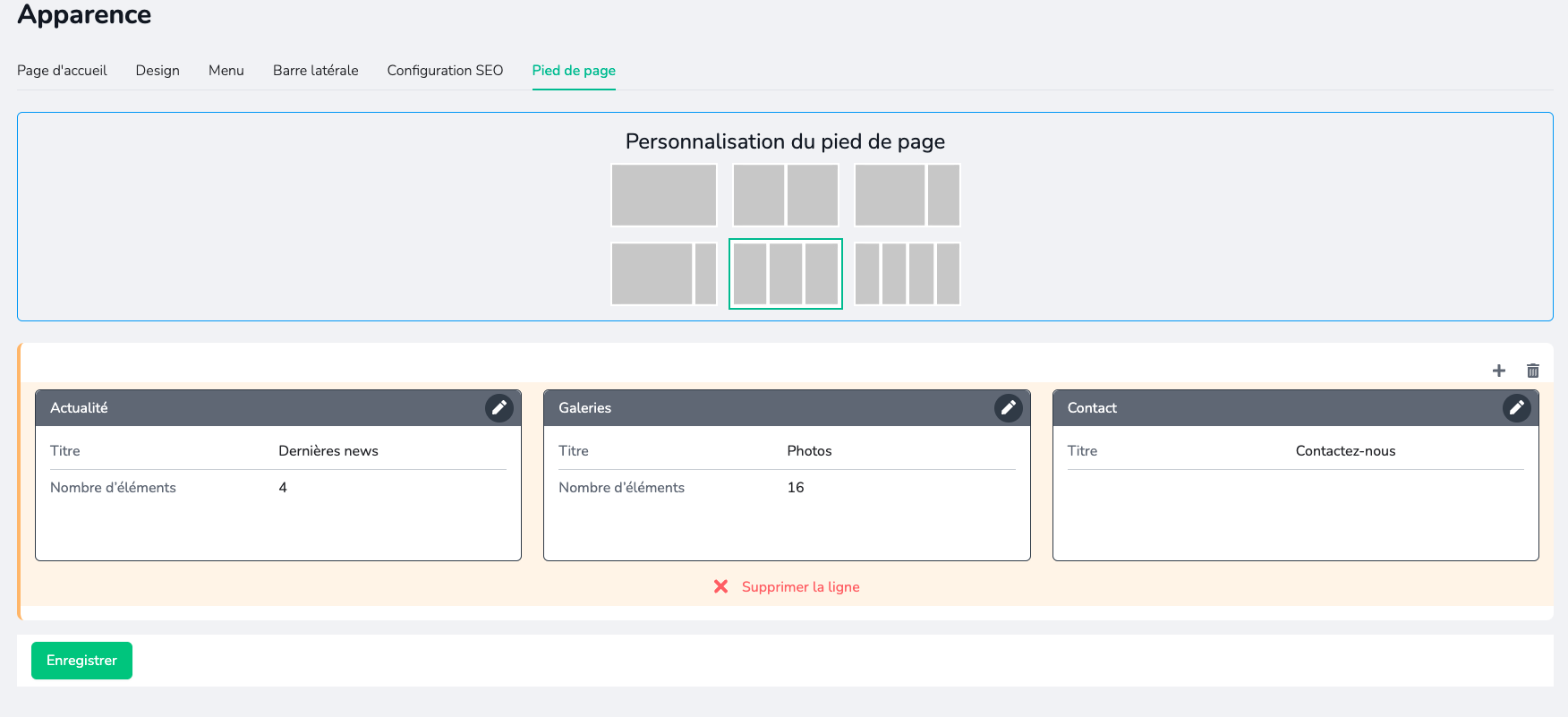
Task: Select the wide-left narrow-right two-column layout
Action: pos(908,195)
